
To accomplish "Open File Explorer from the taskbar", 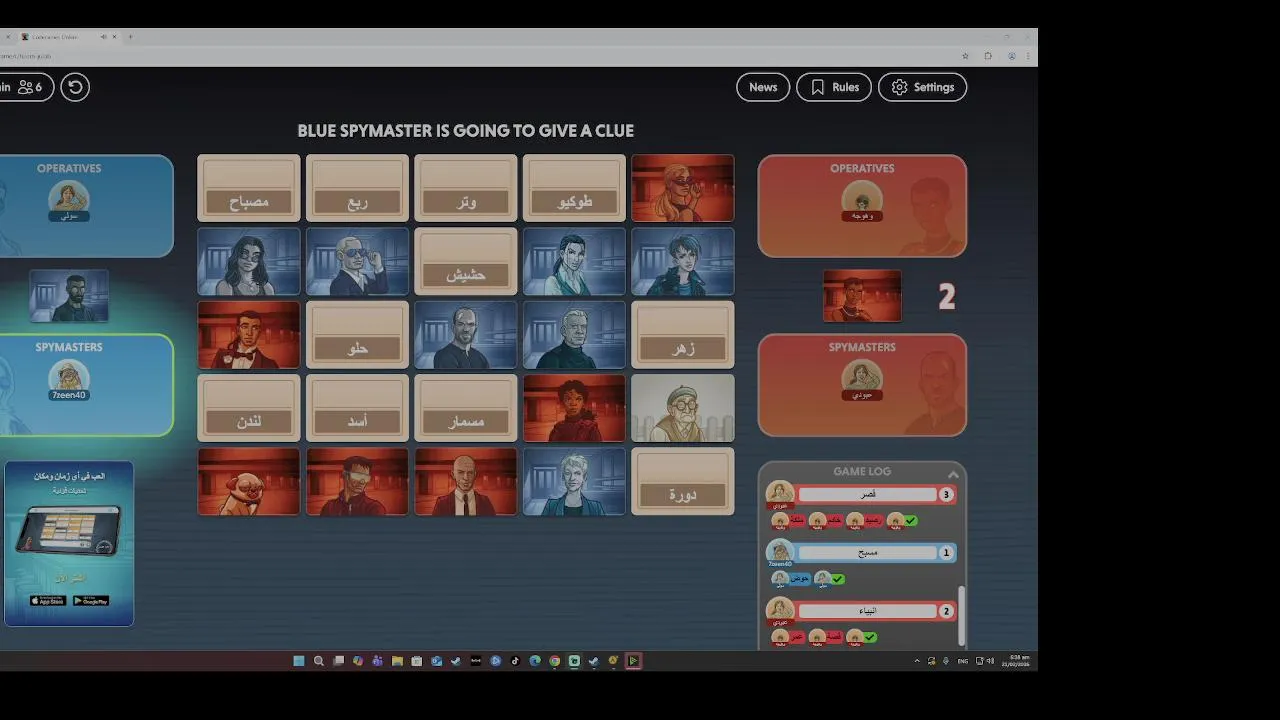I will point(397,661).
